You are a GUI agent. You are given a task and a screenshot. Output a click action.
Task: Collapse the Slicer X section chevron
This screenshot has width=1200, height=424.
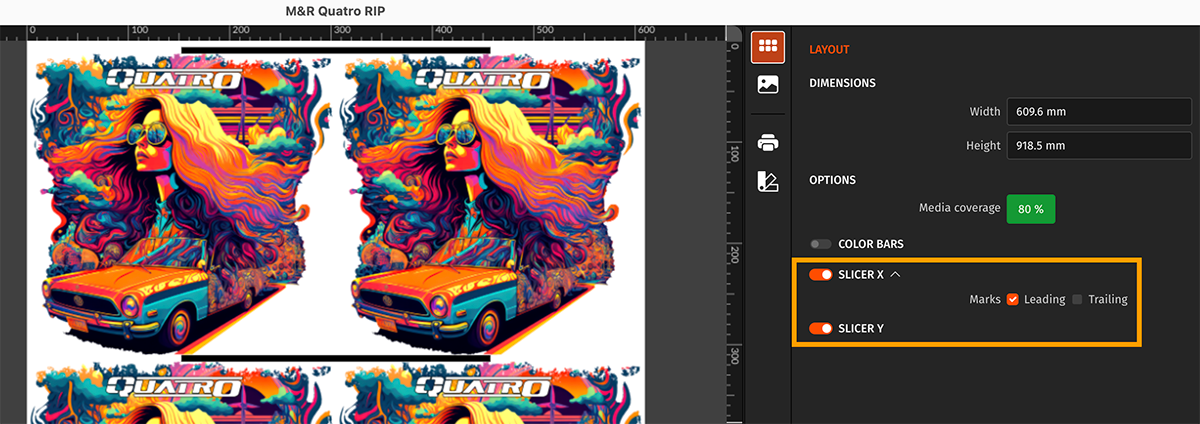point(895,275)
